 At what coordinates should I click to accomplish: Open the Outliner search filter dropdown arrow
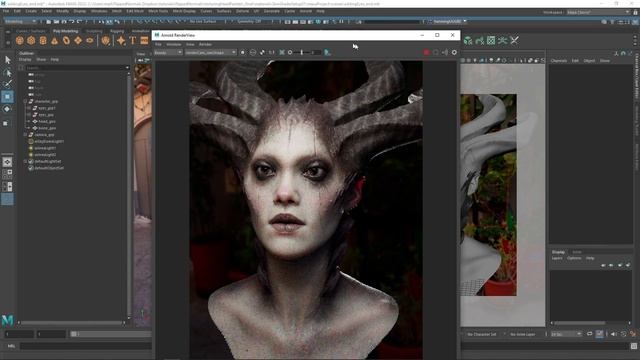[x=127, y=68]
